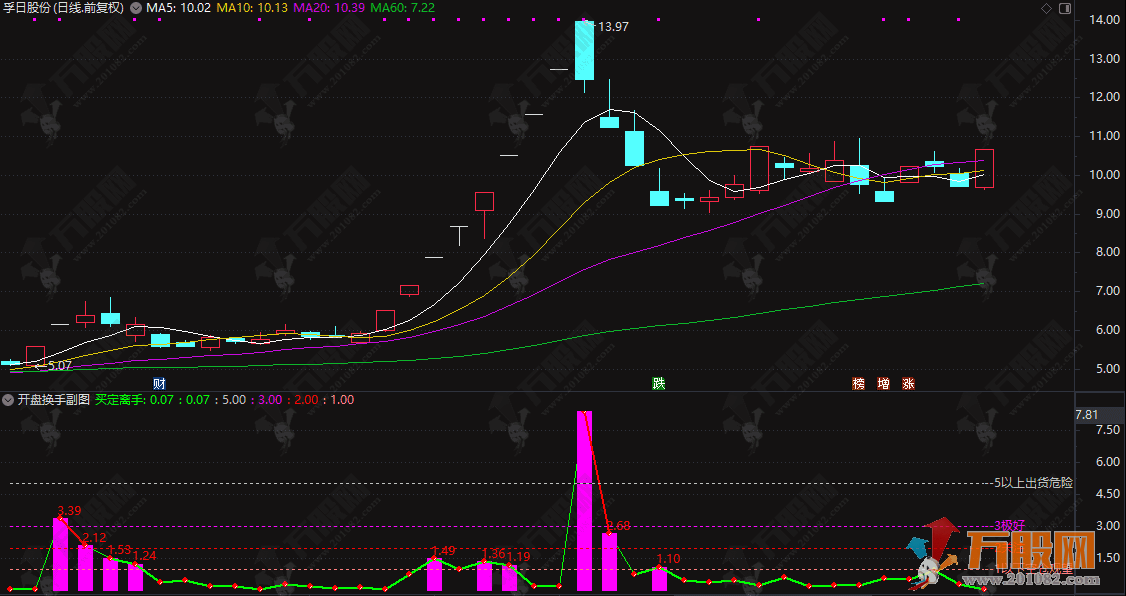1126x596 pixels.
Task: Click the 3.39 turnover bar
Action: [60, 553]
